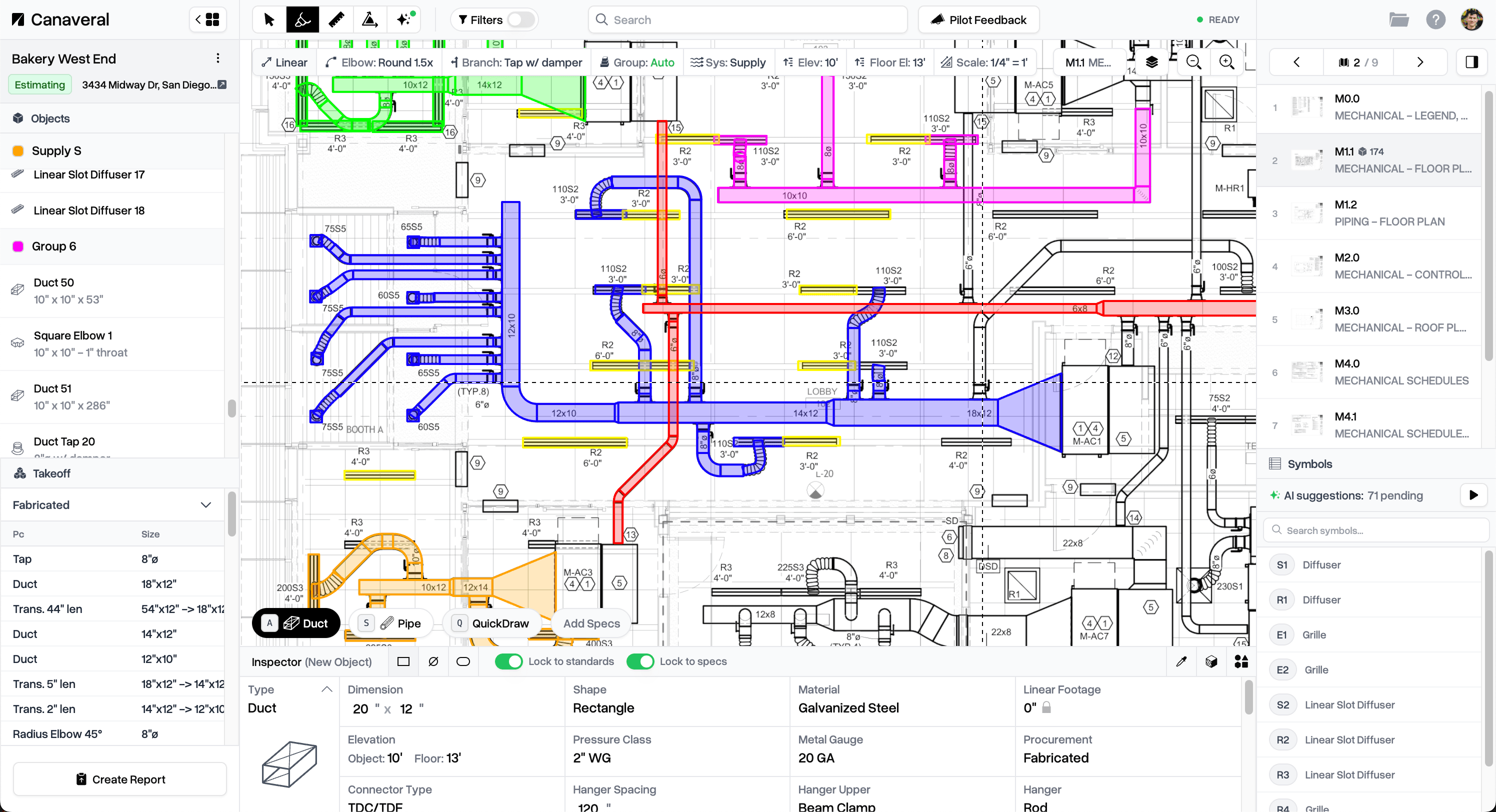Screen dimensions: 1496x812
Task: Zoom out on the drawing
Action: pos(1193,62)
